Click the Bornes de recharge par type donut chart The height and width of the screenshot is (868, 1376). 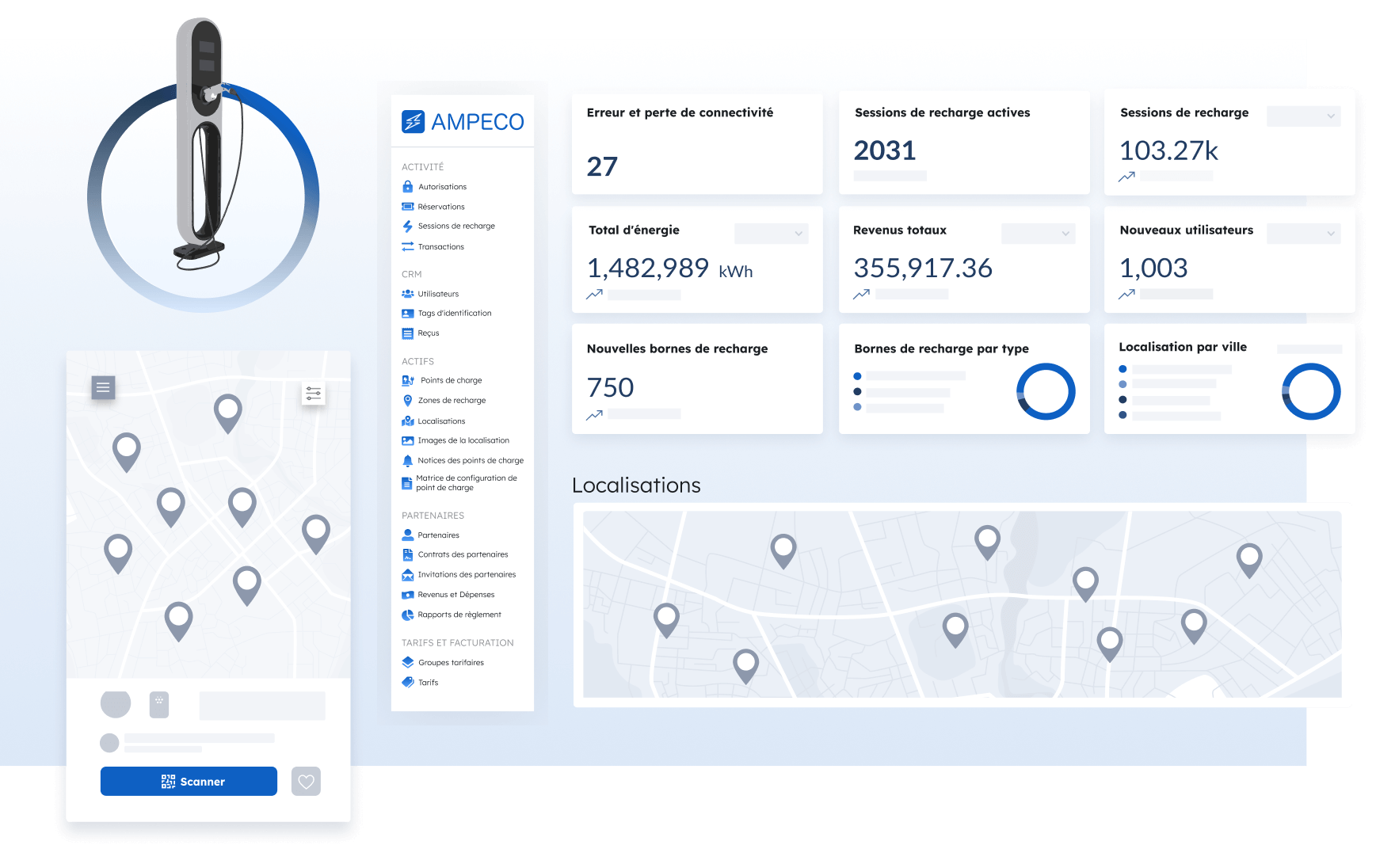[x=1046, y=391]
